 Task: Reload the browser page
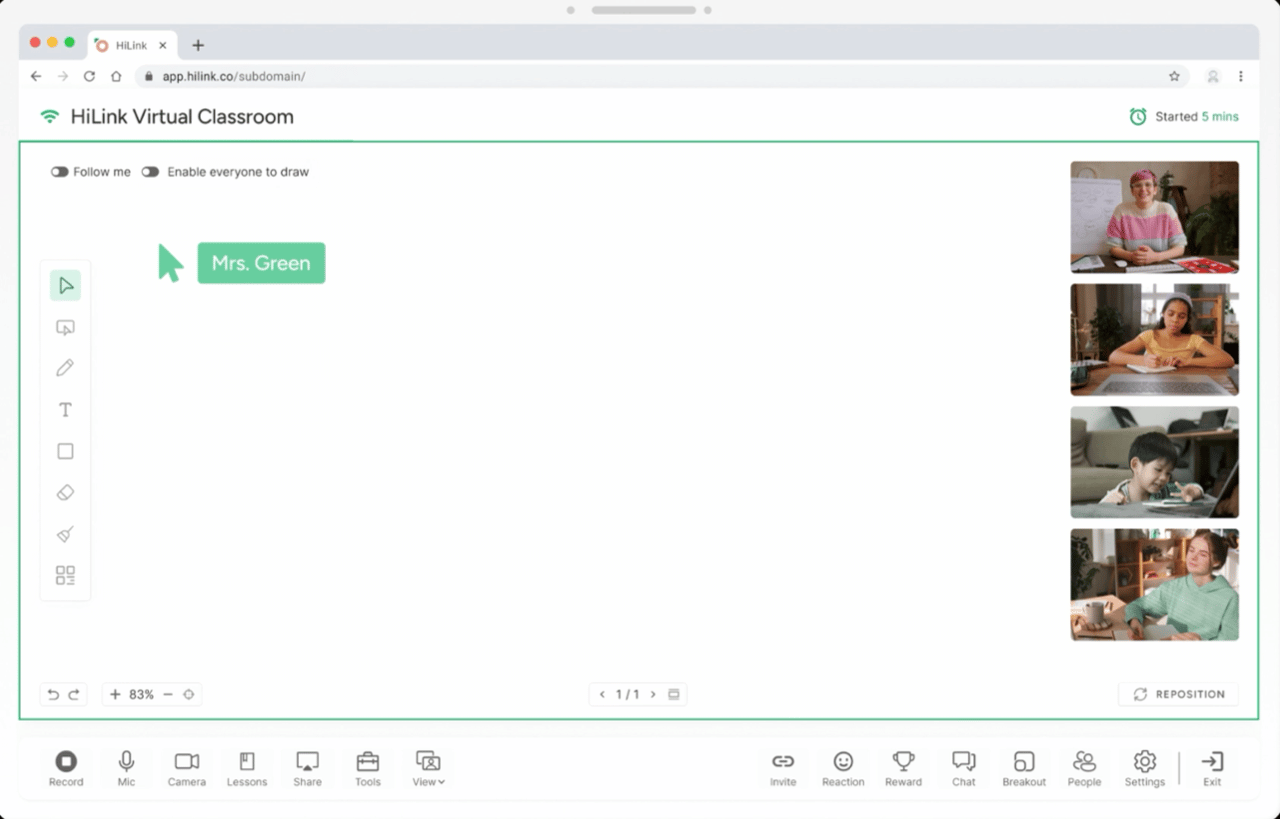click(x=89, y=76)
